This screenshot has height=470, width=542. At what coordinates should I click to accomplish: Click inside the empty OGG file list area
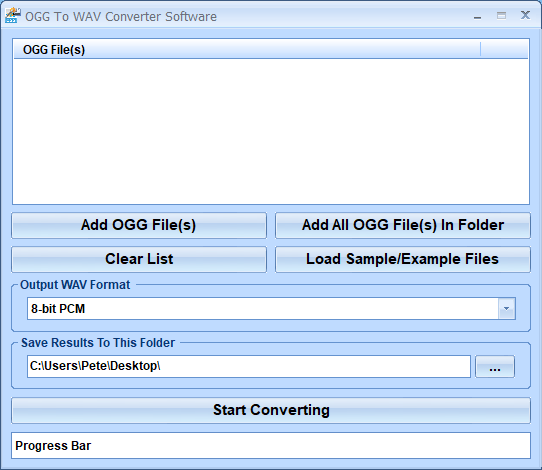pyautogui.click(x=271, y=131)
